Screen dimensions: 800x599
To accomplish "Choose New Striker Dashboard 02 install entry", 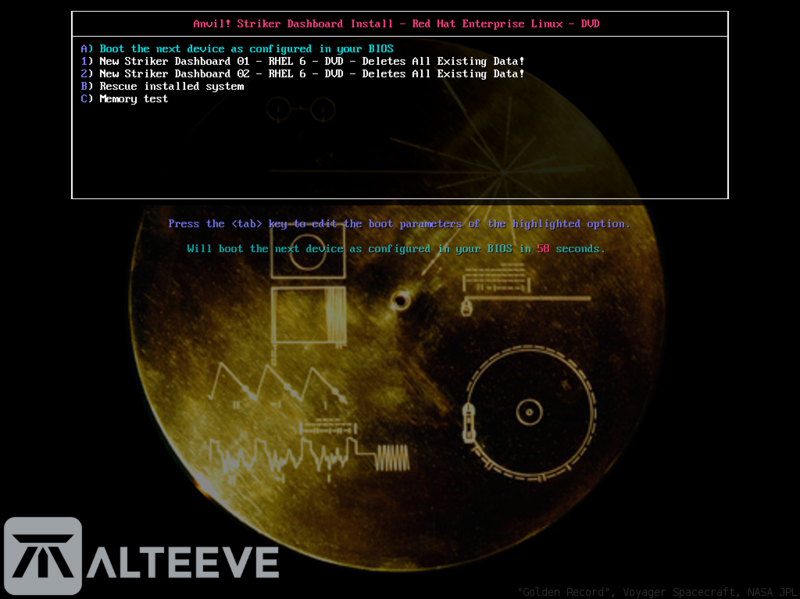I will click(x=302, y=74).
